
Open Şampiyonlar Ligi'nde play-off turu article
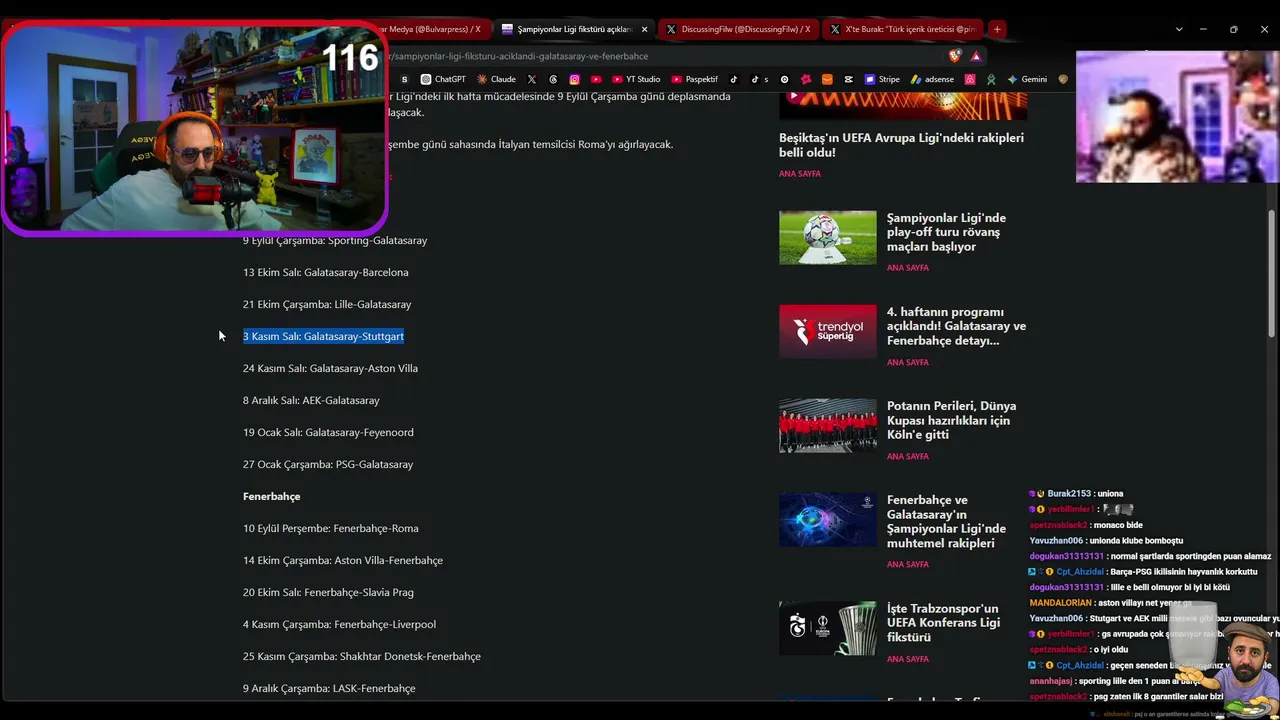click(946, 232)
